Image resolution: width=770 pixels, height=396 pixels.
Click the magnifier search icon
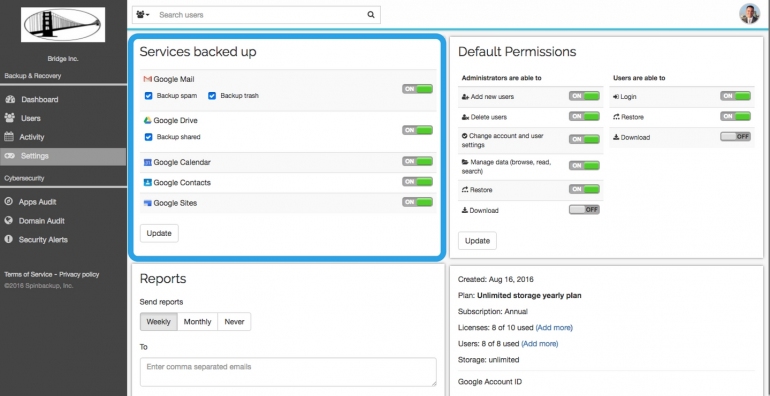pyautogui.click(x=371, y=15)
